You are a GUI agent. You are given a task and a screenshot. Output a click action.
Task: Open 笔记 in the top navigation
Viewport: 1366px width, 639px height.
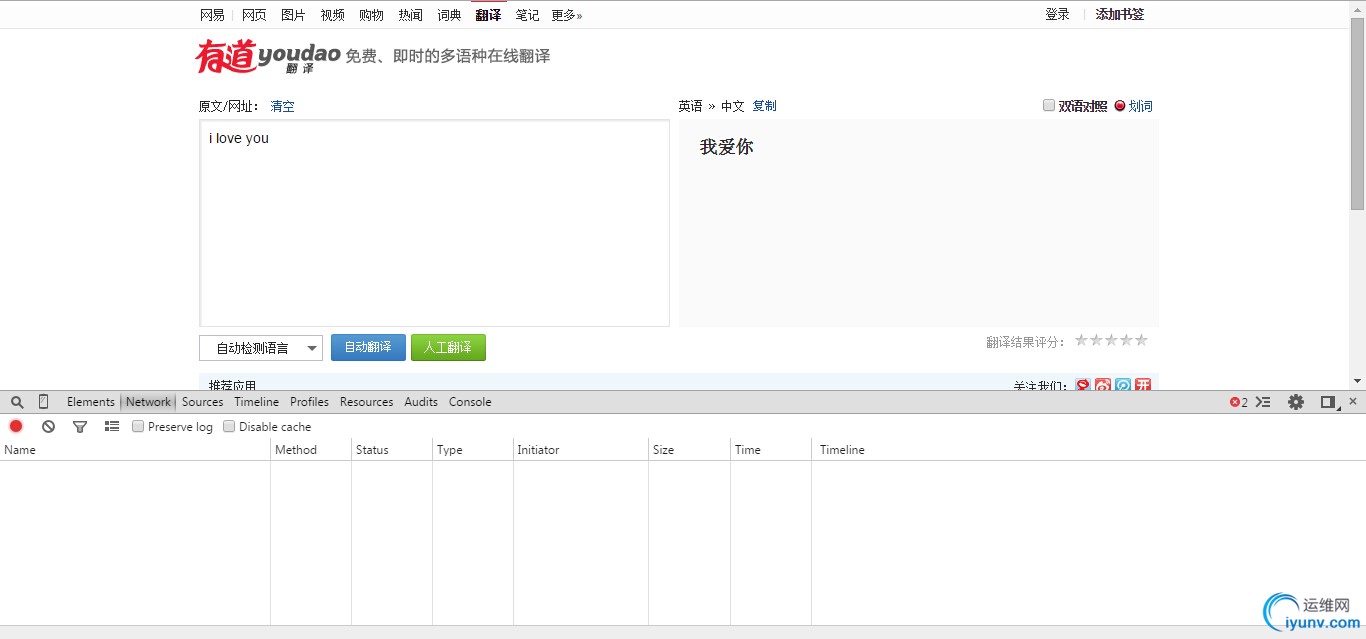(528, 15)
